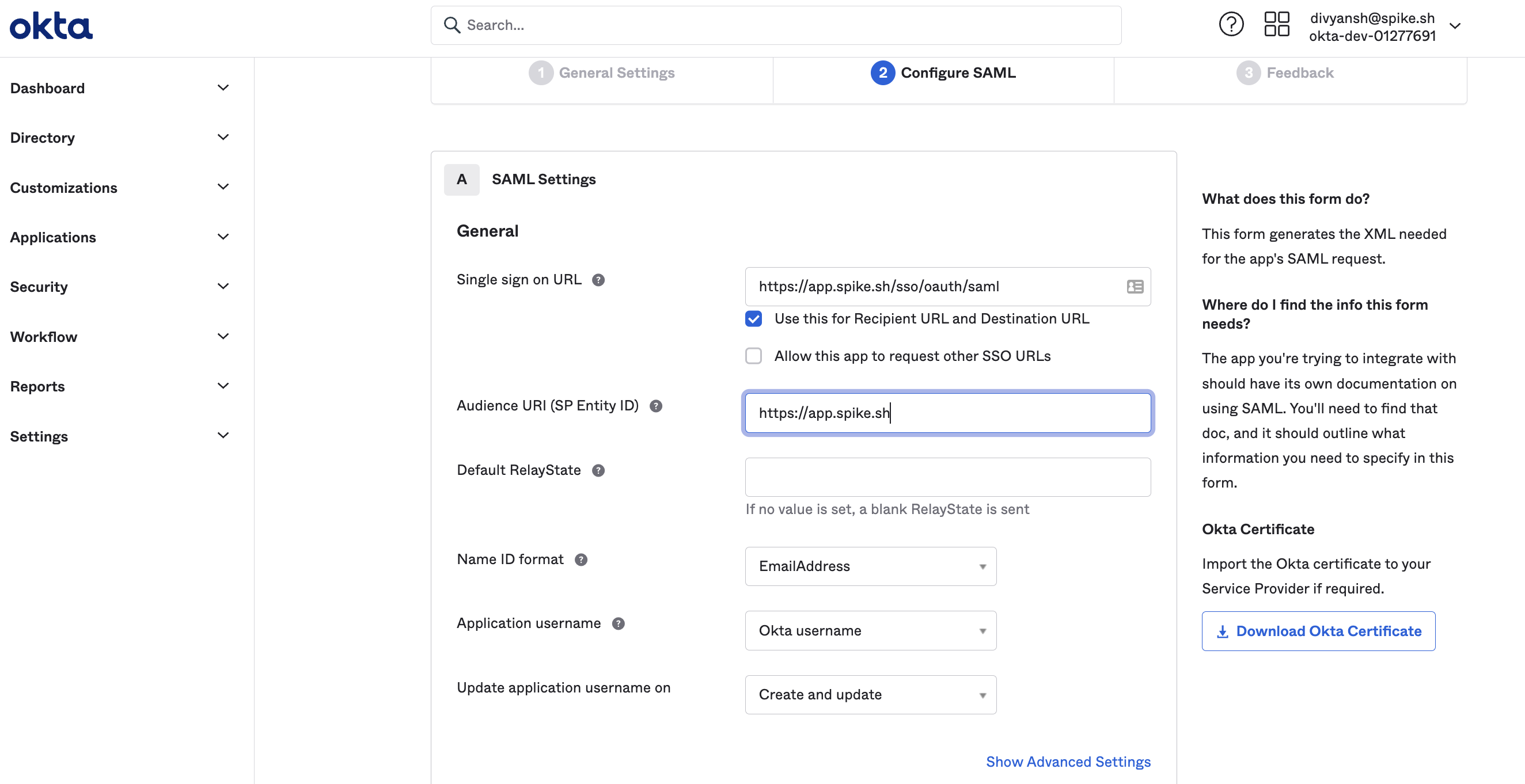The image size is (1525, 784).
Task: Go to the Feedback step
Action: (1285, 73)
